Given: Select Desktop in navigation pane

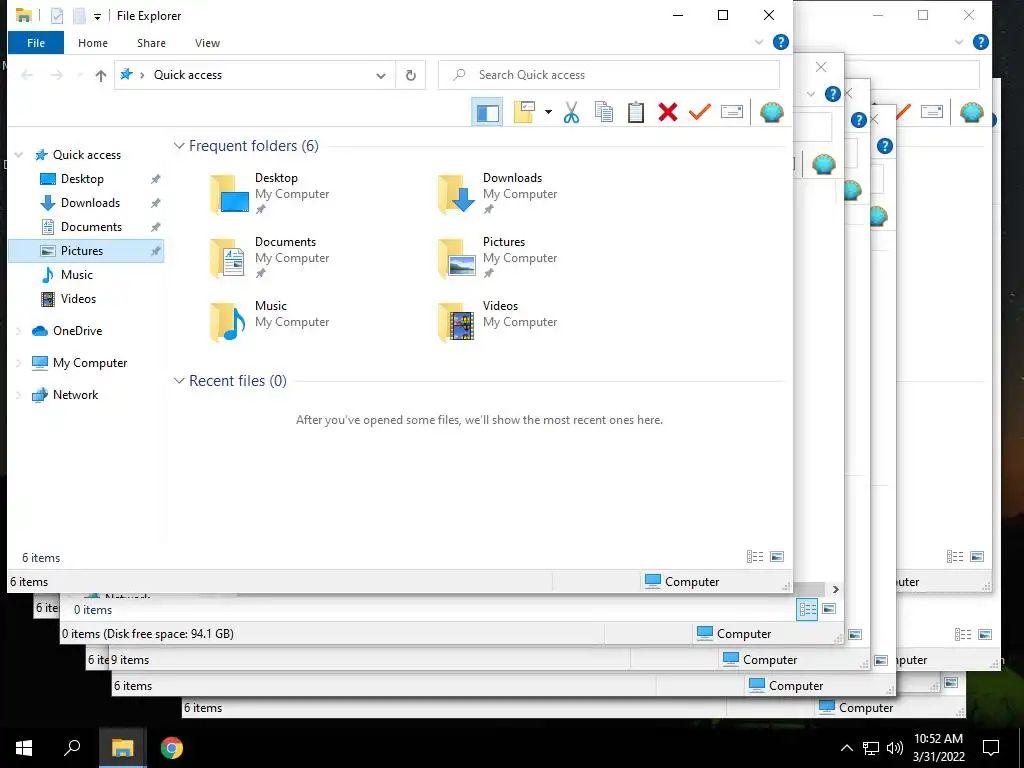Looking at the screenshot, I should (82, 179).
